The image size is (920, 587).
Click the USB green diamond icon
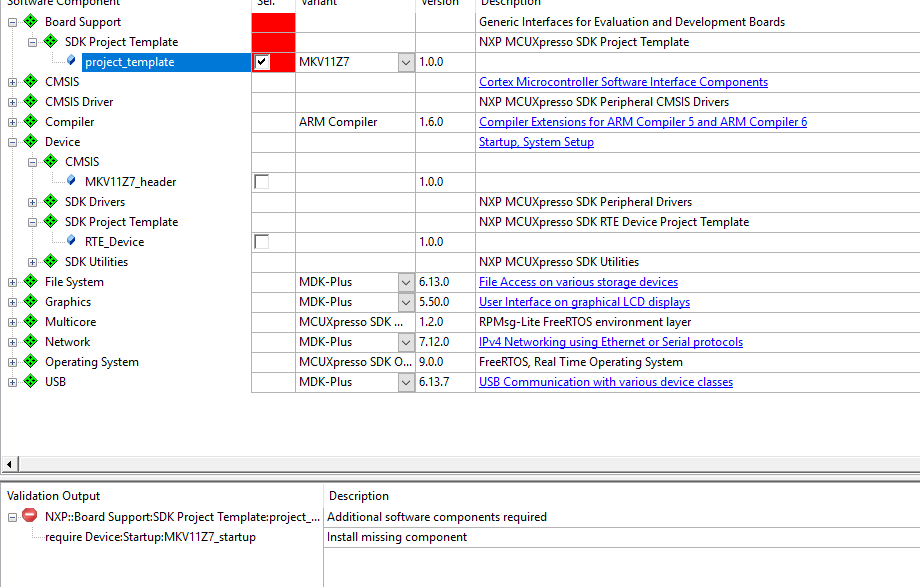click(31, 382)
